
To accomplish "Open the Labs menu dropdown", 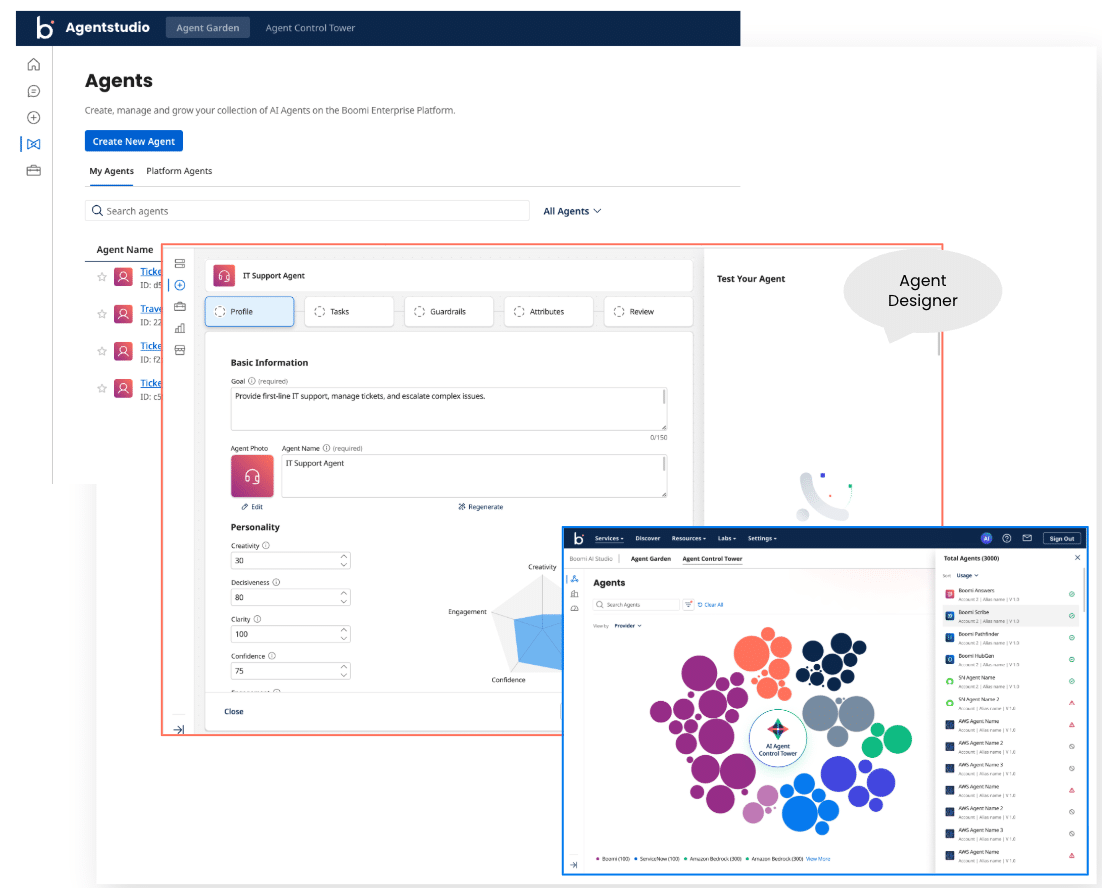I will point(727,538).
